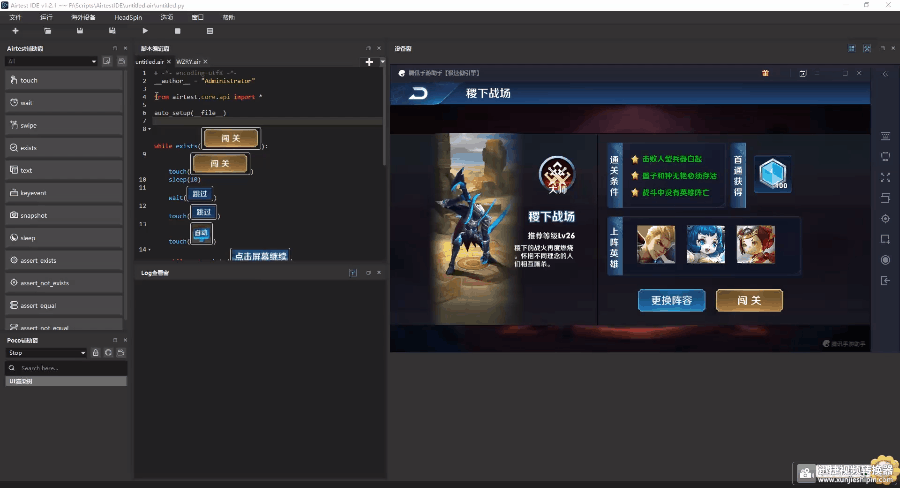Image resolution: width=900 pixels, height=488 pixels.
Task: Open the Airtest assistant filter dropdown
Action: click(52, 61)
